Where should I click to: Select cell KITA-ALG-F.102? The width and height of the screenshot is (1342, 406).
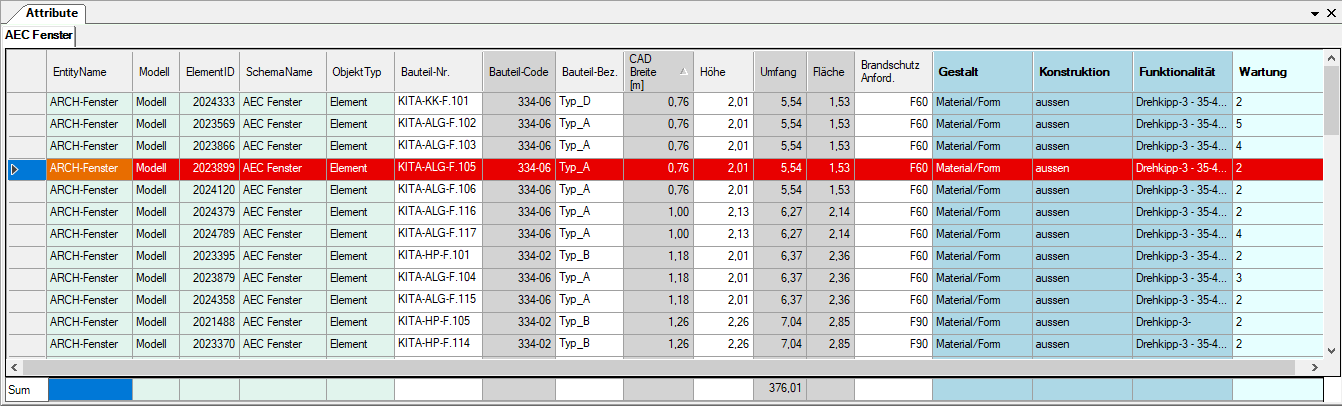(x=438, y=125)
